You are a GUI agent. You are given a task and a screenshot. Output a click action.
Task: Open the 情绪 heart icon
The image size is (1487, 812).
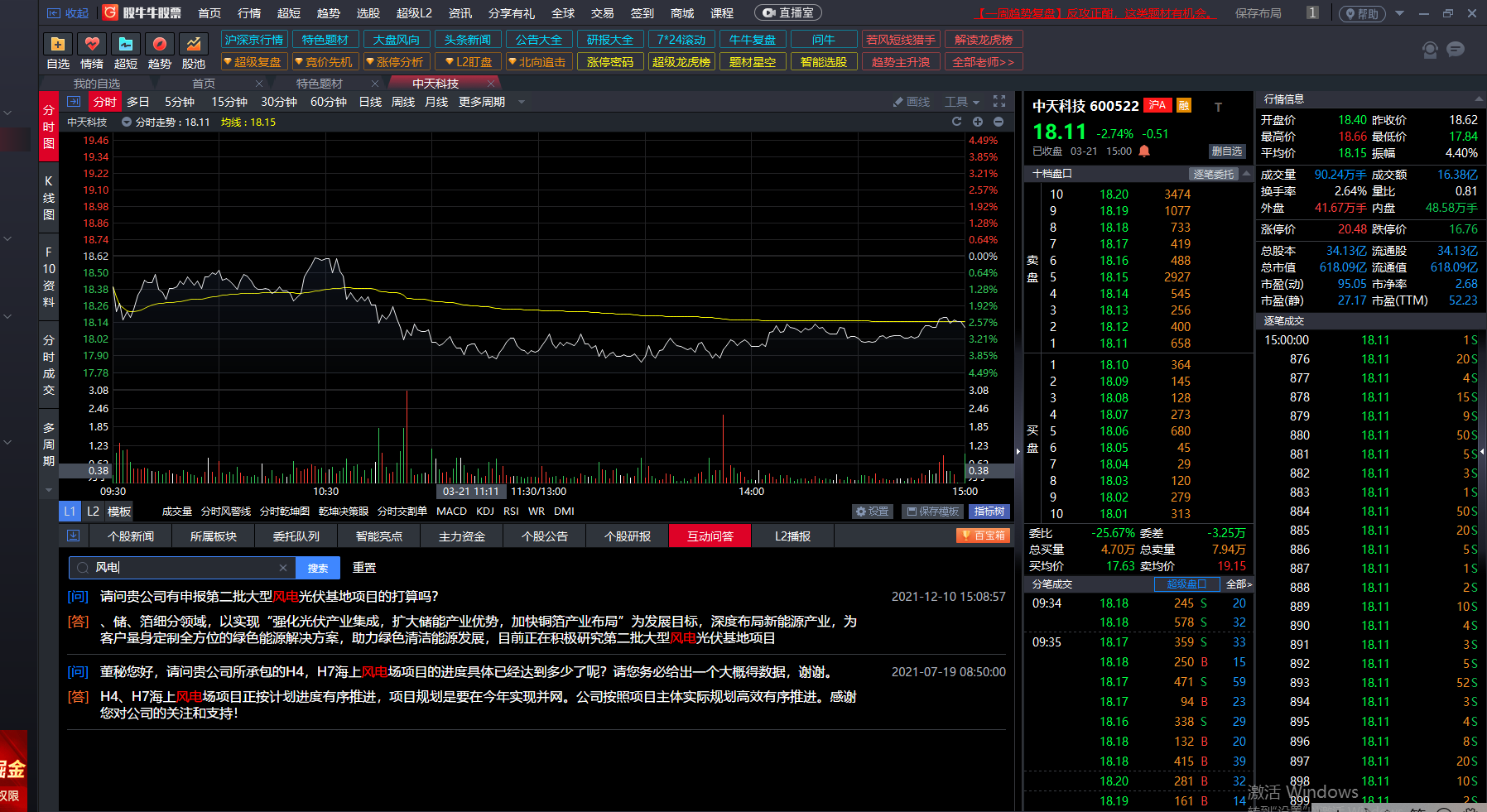pyautogui.click(x=92, y=44)
